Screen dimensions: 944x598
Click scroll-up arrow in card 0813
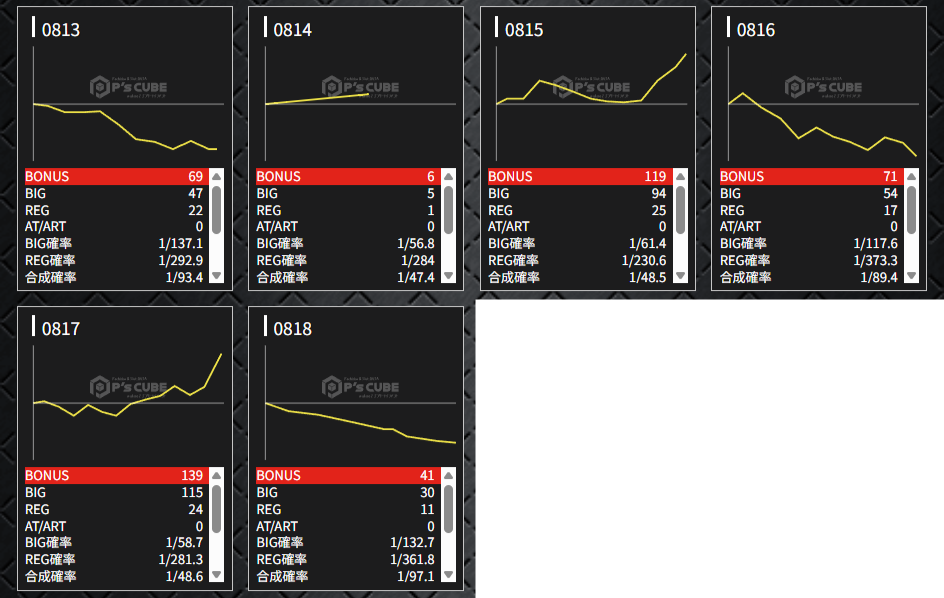click(217, 176)
